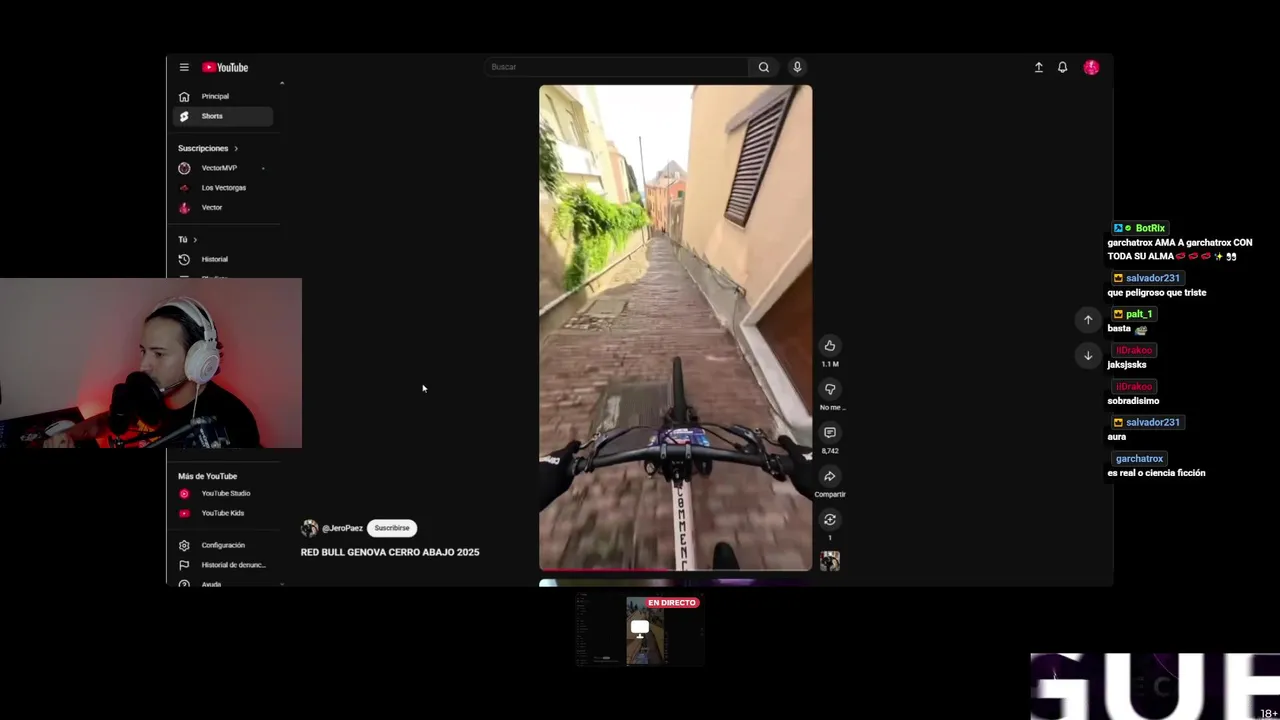
Task: Click the @JeroPaez channel avatar
Action: click(x=310, y=528)
